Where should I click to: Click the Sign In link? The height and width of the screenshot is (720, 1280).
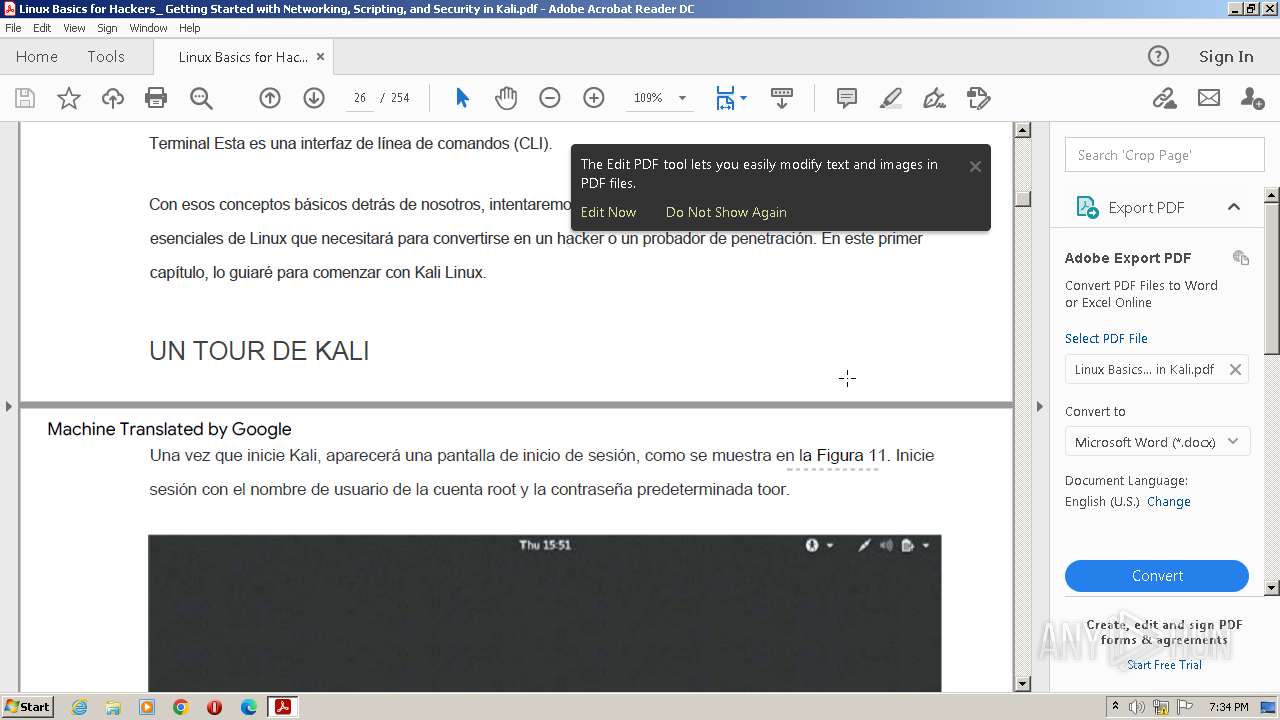pyautogui.click(x=1226, y=57)
